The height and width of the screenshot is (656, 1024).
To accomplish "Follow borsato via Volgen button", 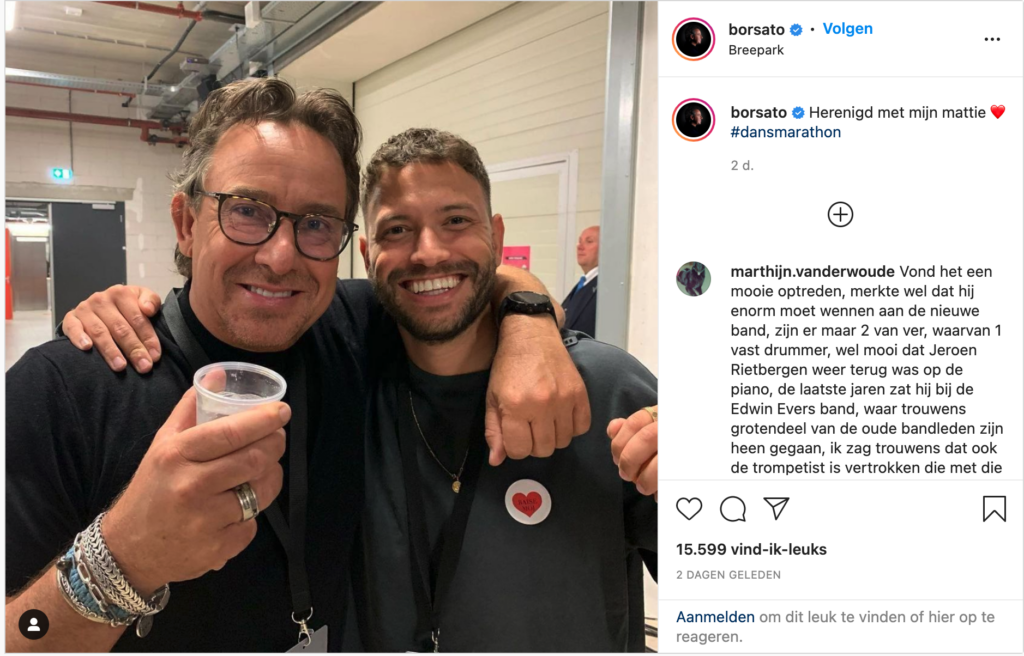I will coord(847,29).
